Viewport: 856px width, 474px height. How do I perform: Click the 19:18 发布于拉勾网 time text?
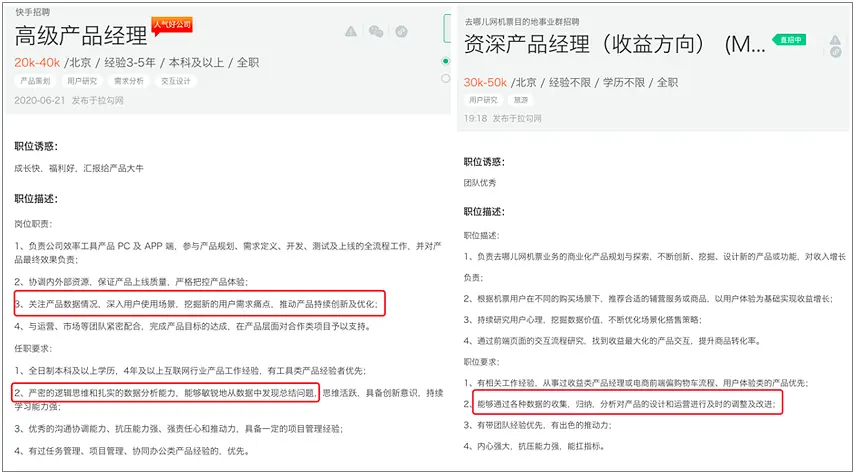pos(503,118)
